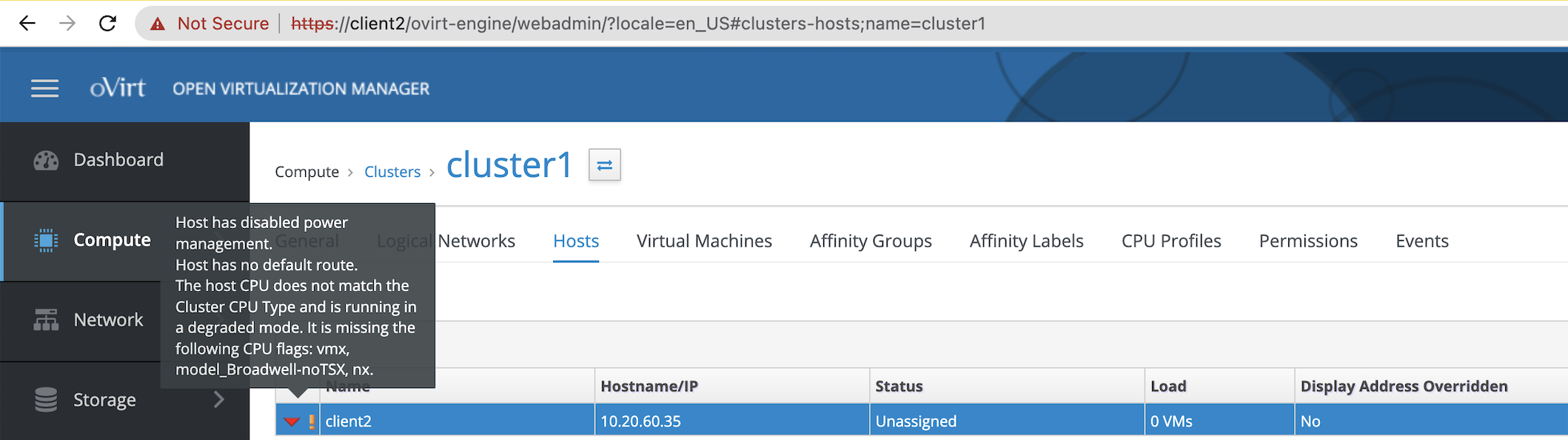Click the Not Secure warning icon
Screen dimensions: 1568x440
click(x=158, y=24)
